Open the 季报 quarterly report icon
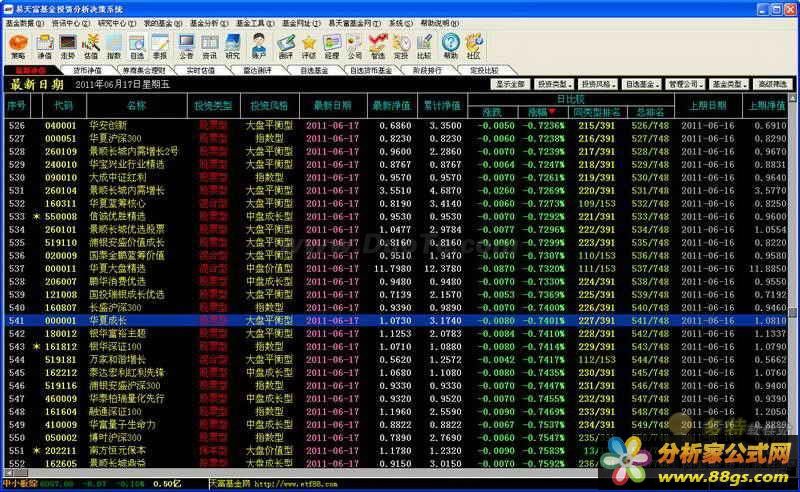Viewport: 800px width, 492px height. [160, 46]
